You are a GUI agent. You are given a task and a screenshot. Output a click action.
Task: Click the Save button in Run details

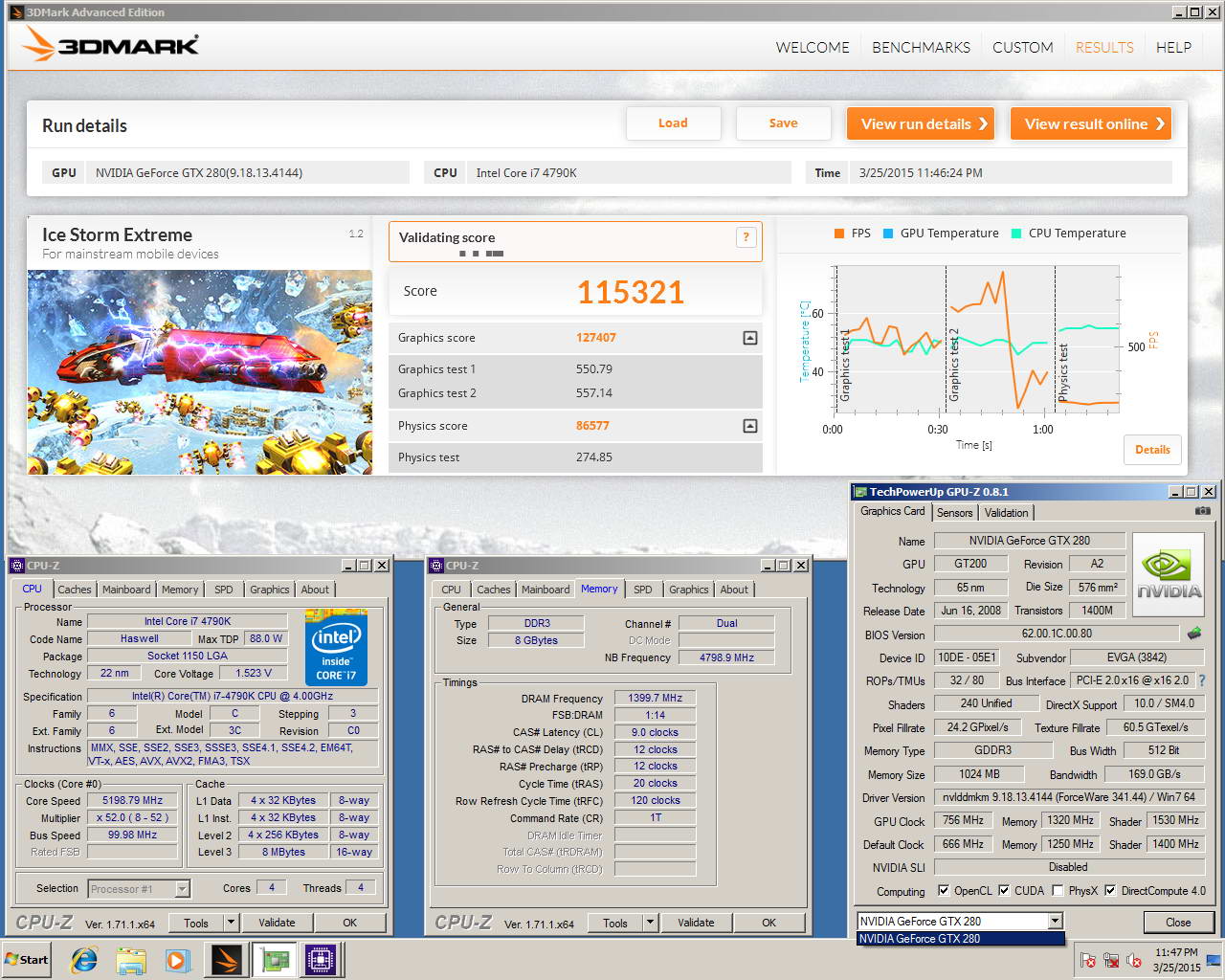click(783, 122)
